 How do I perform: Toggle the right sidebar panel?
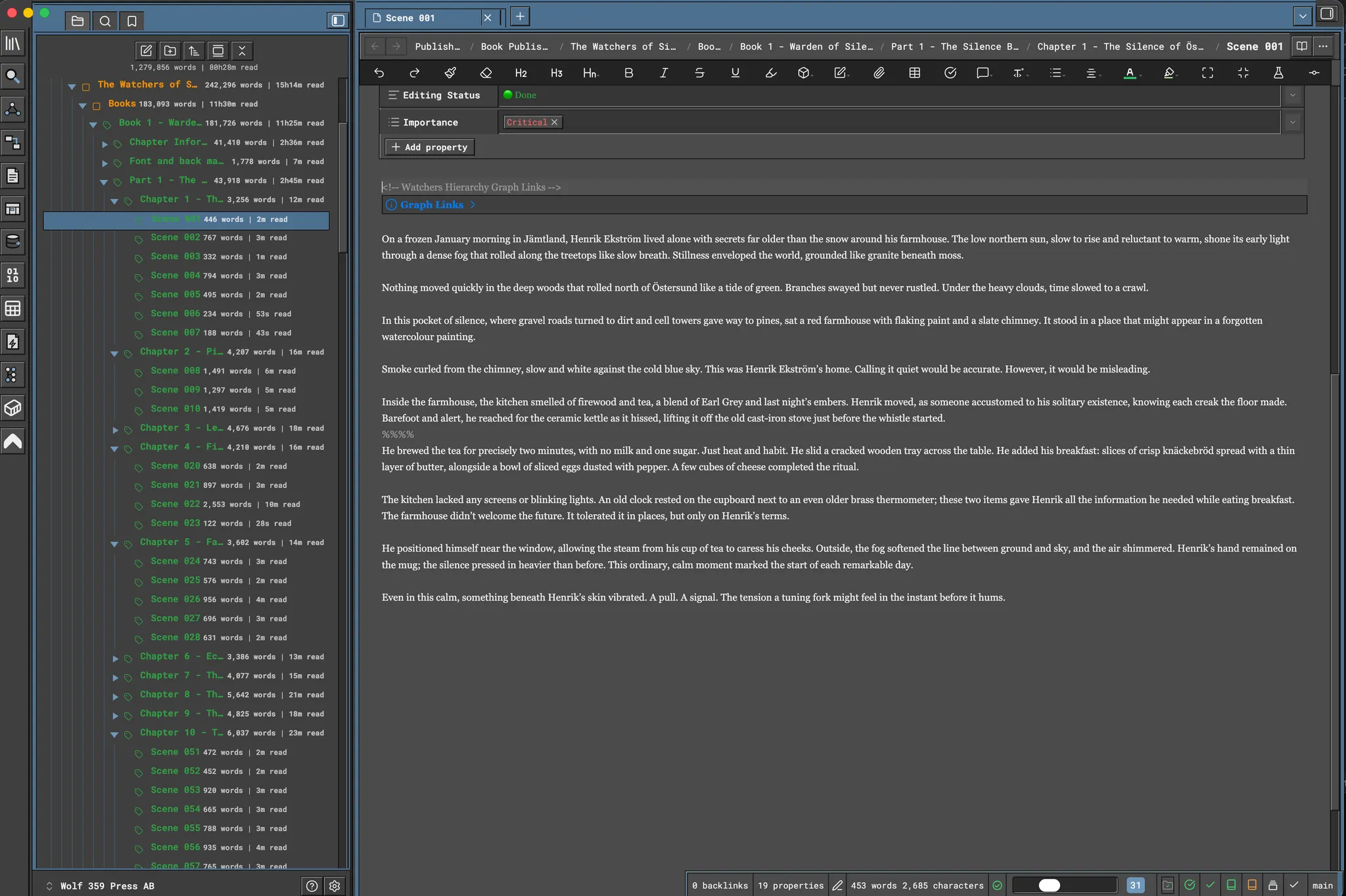pyautogui.click(x=1327, y=14)
